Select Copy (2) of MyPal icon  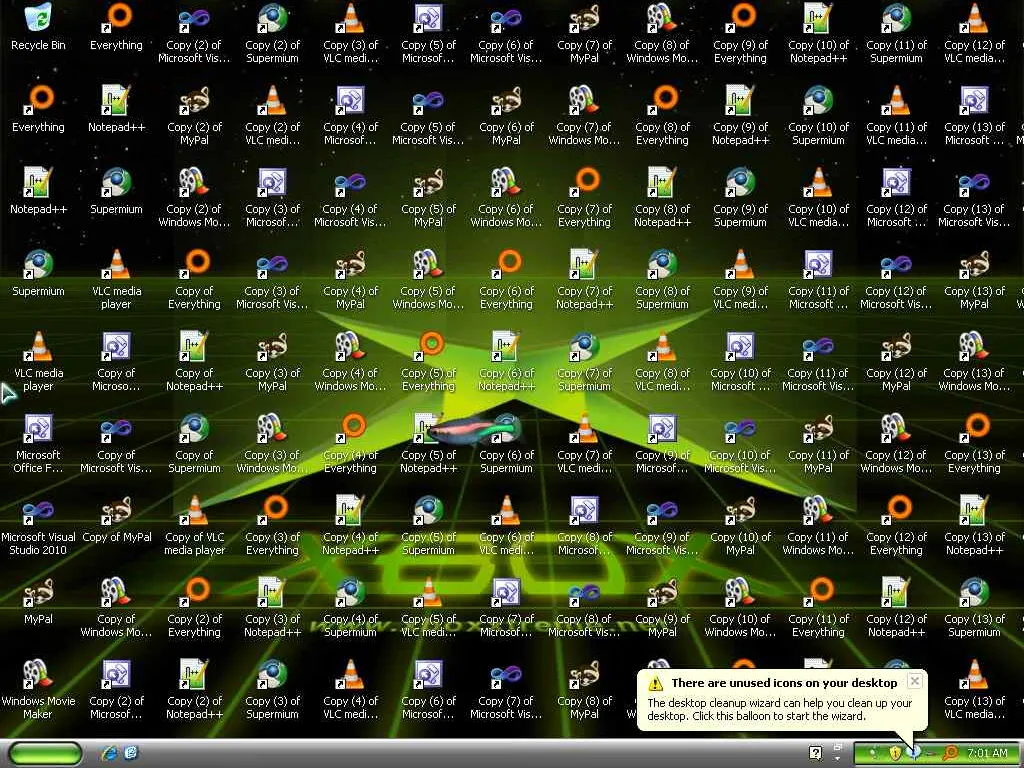195,115
